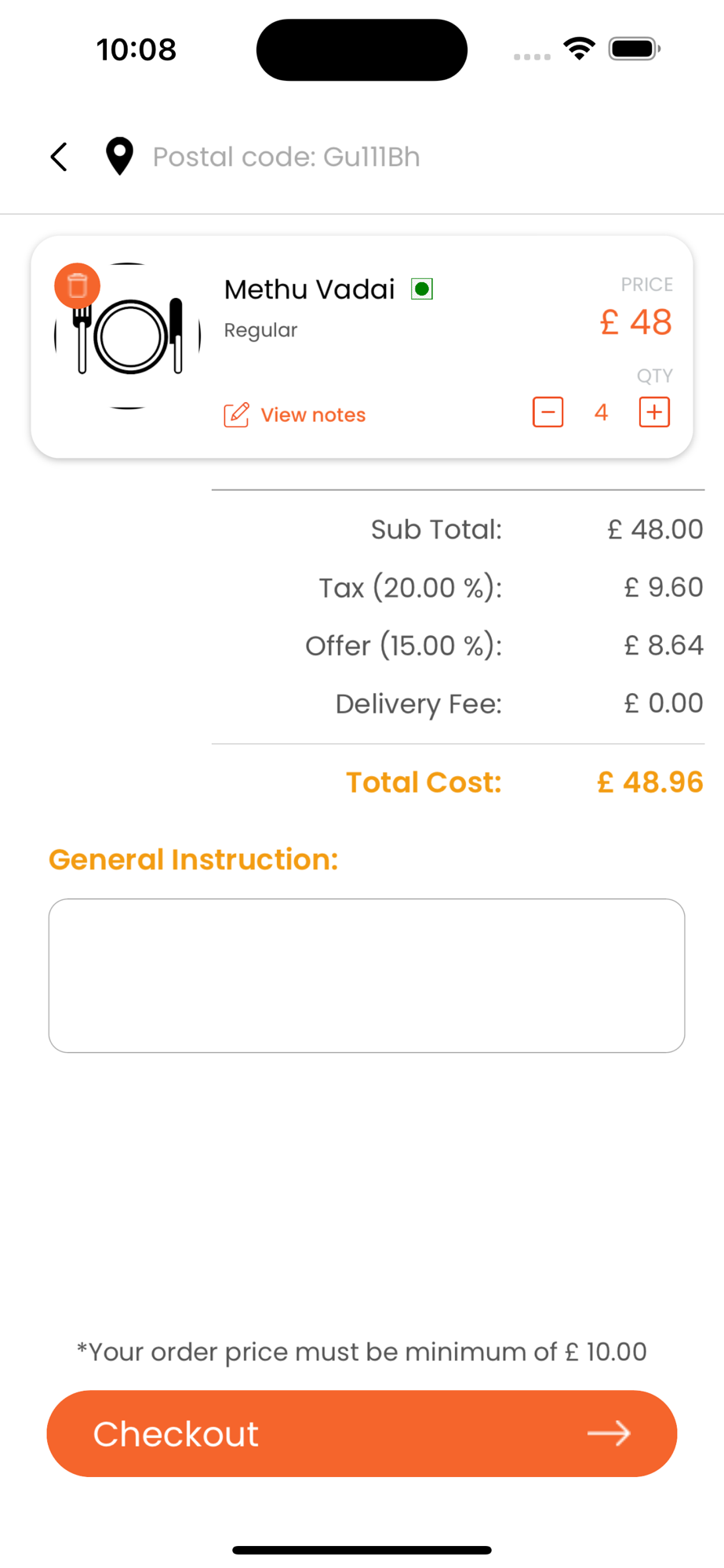
Task: Tap the plate and cutlery thumbnail
Action: point(128,336)
